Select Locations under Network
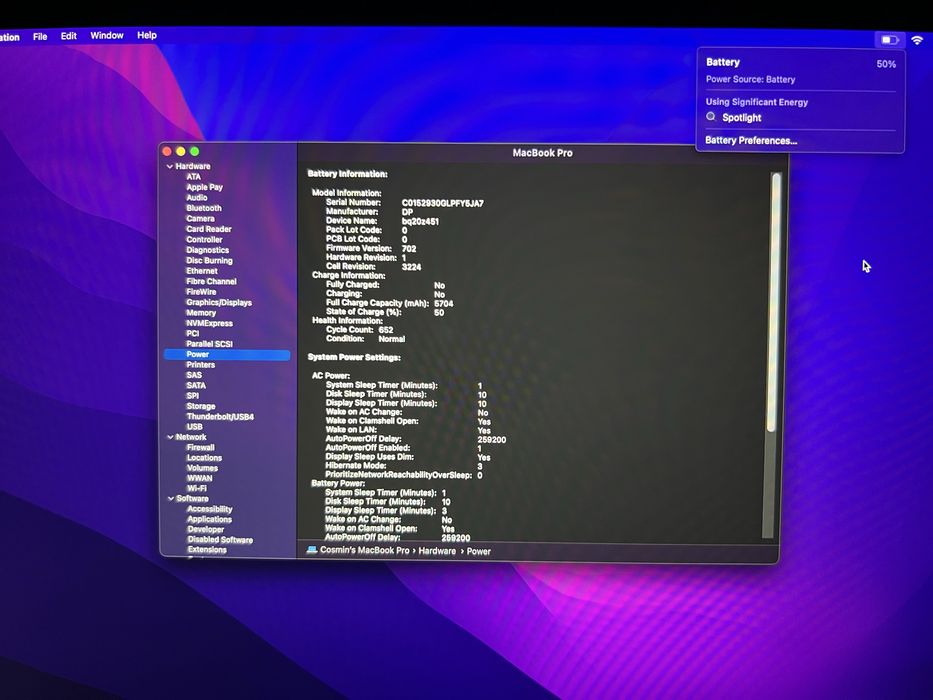The height and width of the screenshot is (700, 933). [x=204, y=458]
